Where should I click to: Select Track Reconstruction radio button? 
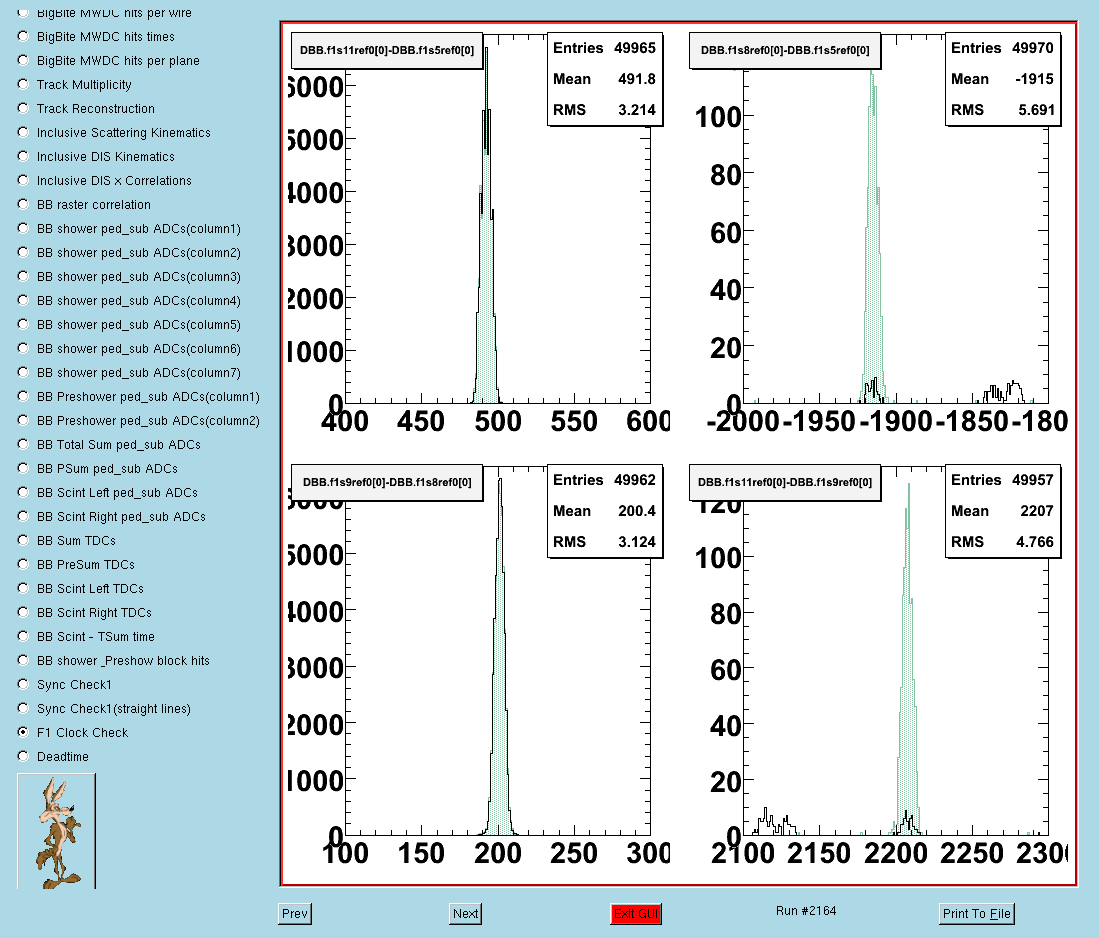click(x=23, y=108)
